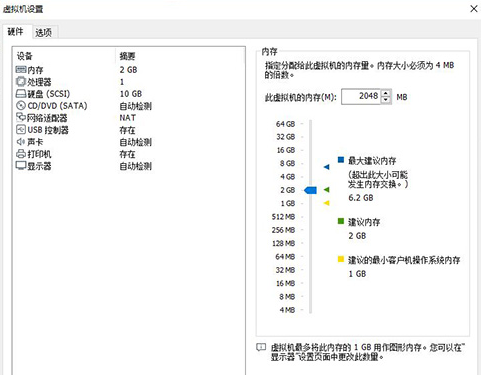Click the NAT summary for network adapter
This screenshot has height=375, width=481.
coord(128,118)
